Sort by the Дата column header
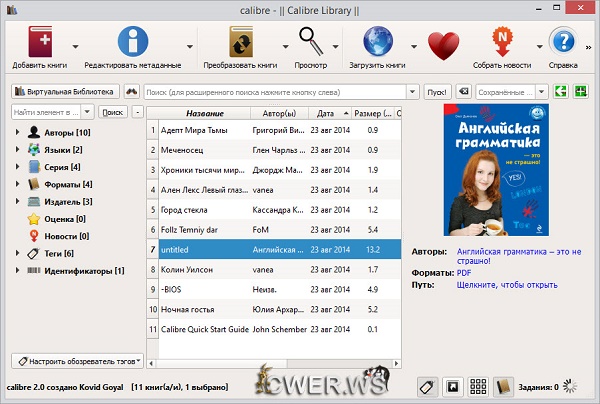The height and width of the screenshot is (404, 600). point(327,112)
